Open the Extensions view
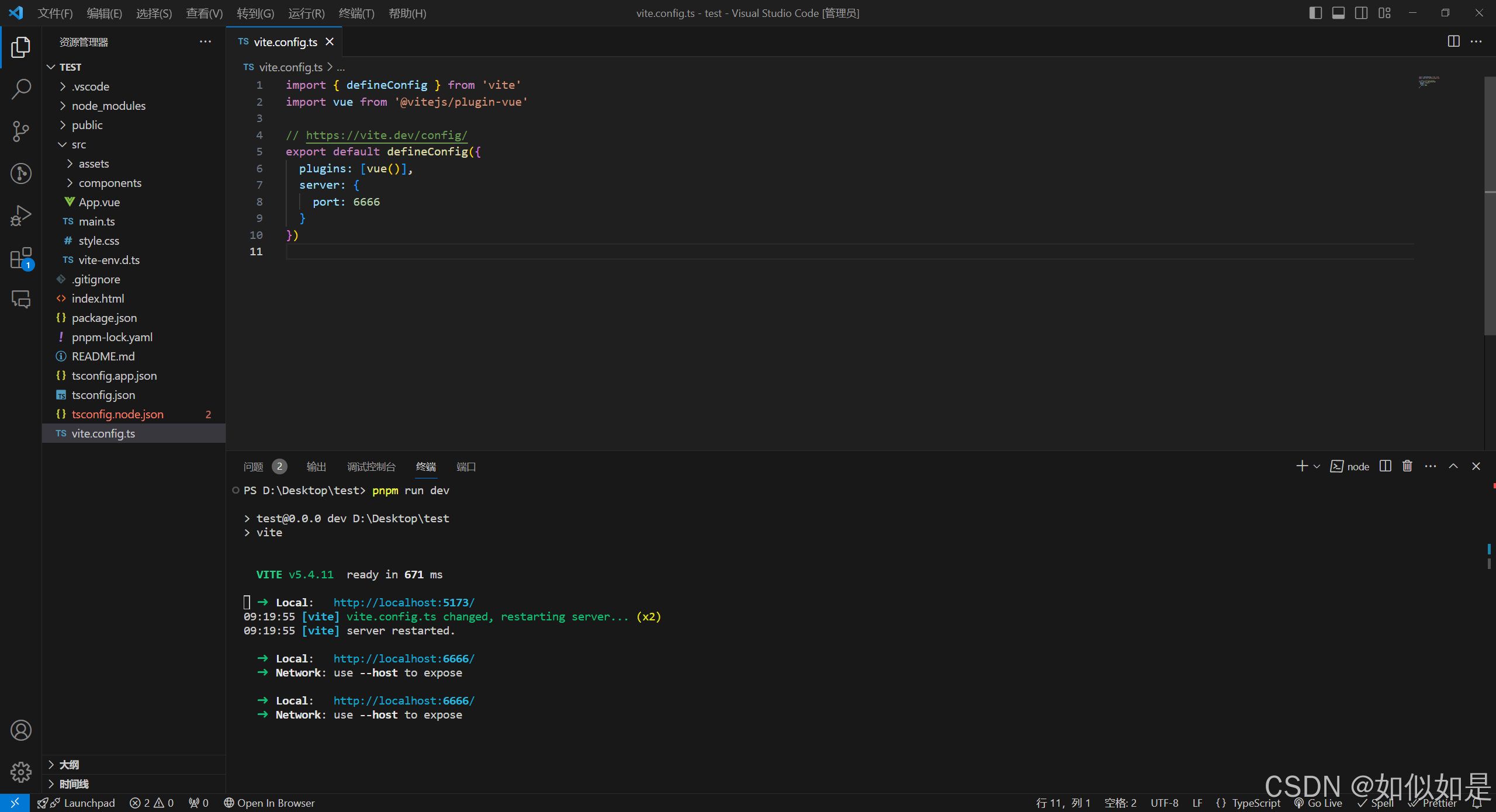1496x812 pixels. pos(21,258)
